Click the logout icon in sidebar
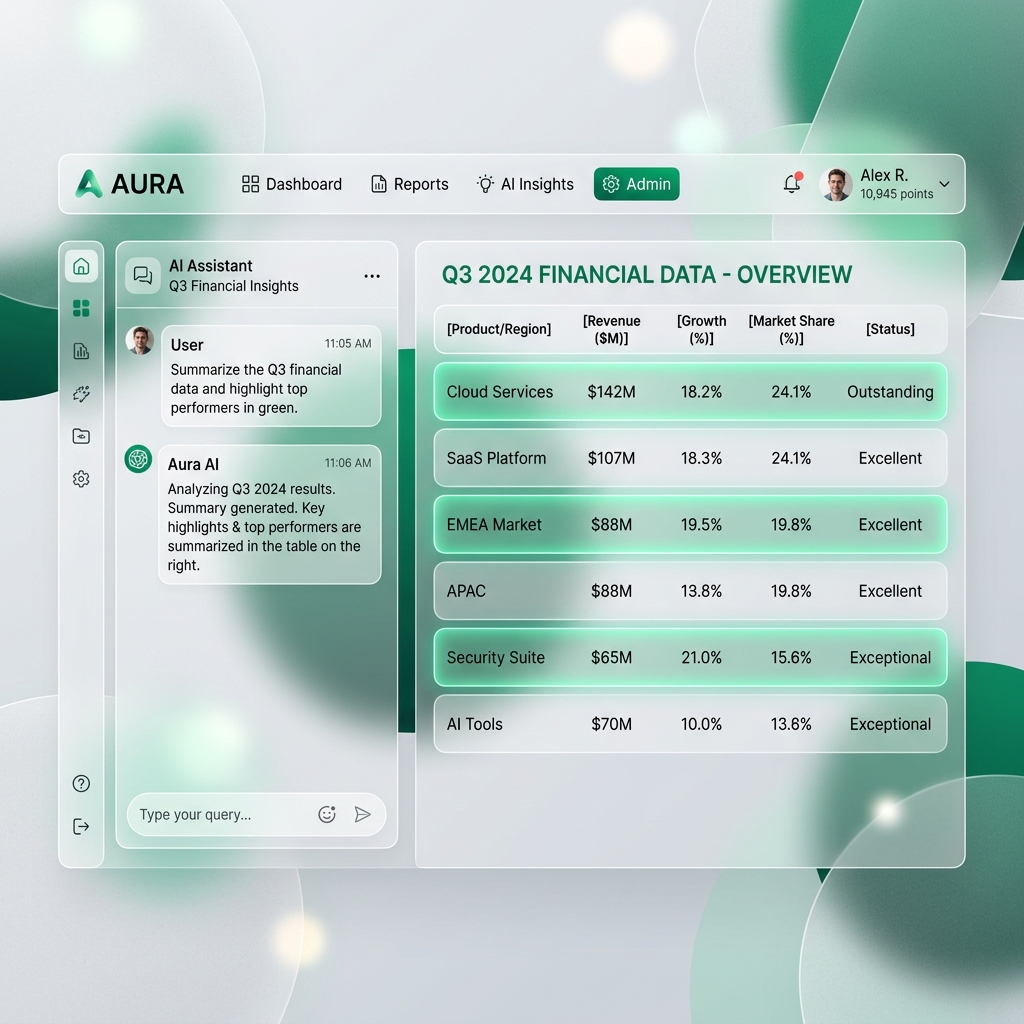This screenshot has width=1024, height=1024. tap(81, 827)
